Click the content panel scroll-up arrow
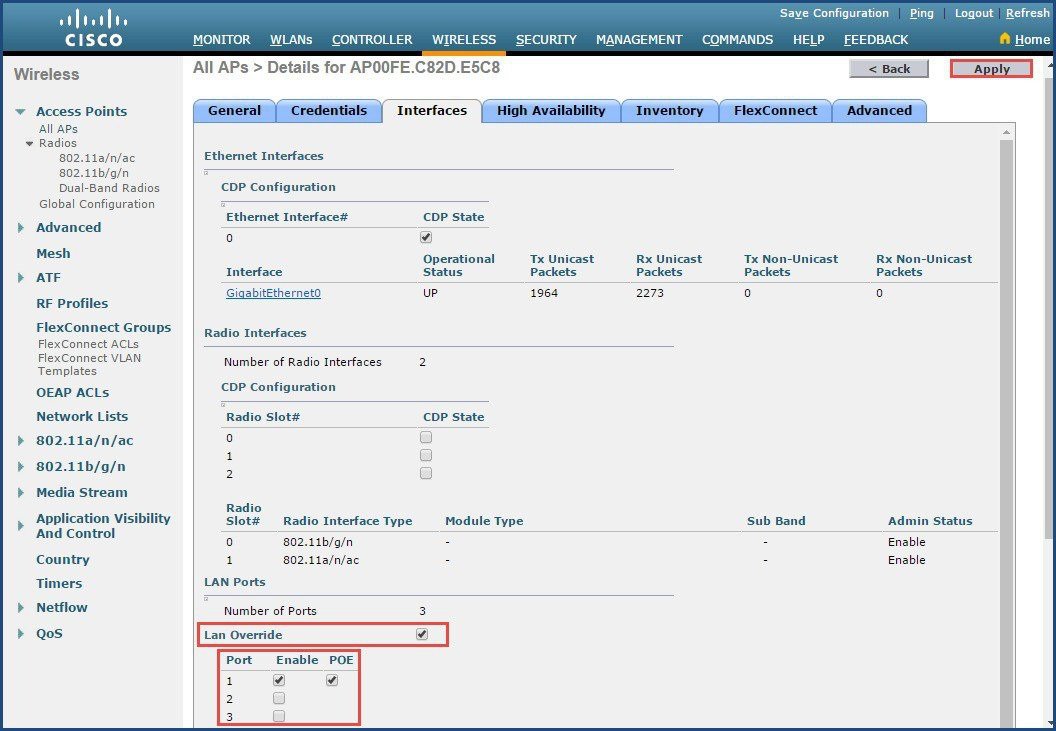Screen dimensions: 1056x731 (1006, 132)
